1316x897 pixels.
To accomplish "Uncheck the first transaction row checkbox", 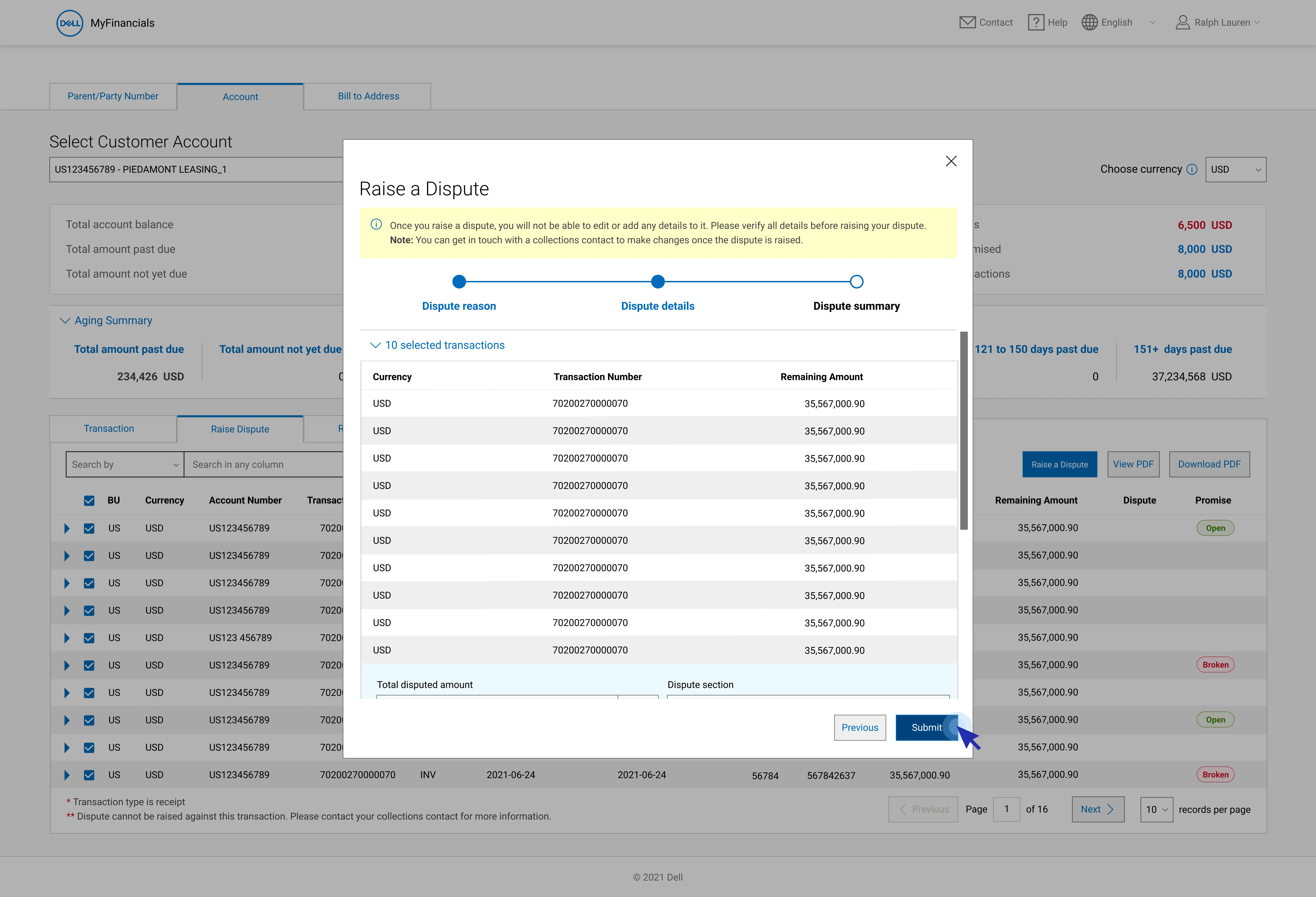I will 89,528.
